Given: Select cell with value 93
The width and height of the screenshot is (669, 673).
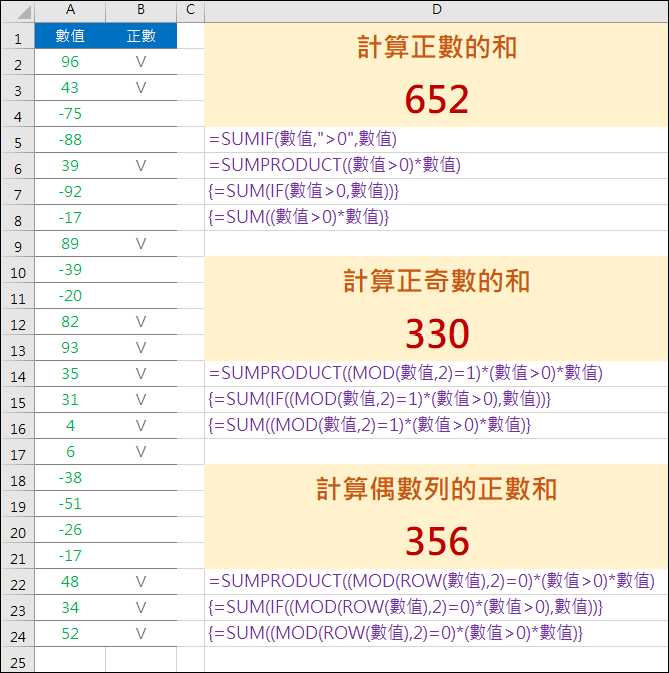Looking at the screenshot, I should pos(70,348).
